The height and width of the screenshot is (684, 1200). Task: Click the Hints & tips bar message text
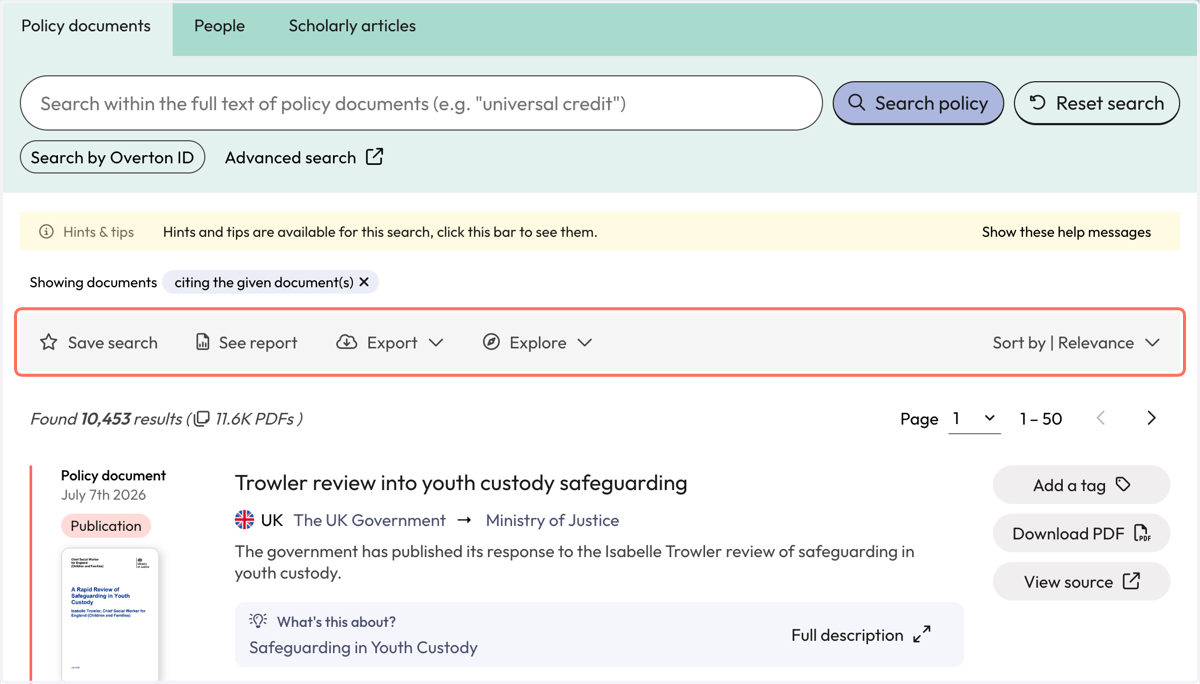coord(380,232)
